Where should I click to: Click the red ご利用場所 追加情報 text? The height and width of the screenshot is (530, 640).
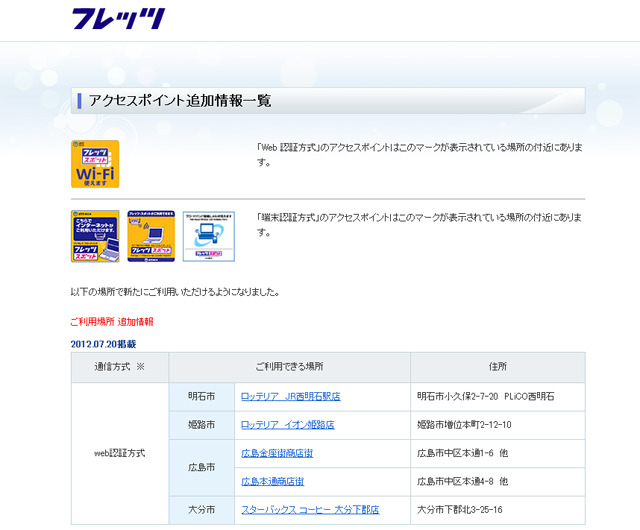112,322
